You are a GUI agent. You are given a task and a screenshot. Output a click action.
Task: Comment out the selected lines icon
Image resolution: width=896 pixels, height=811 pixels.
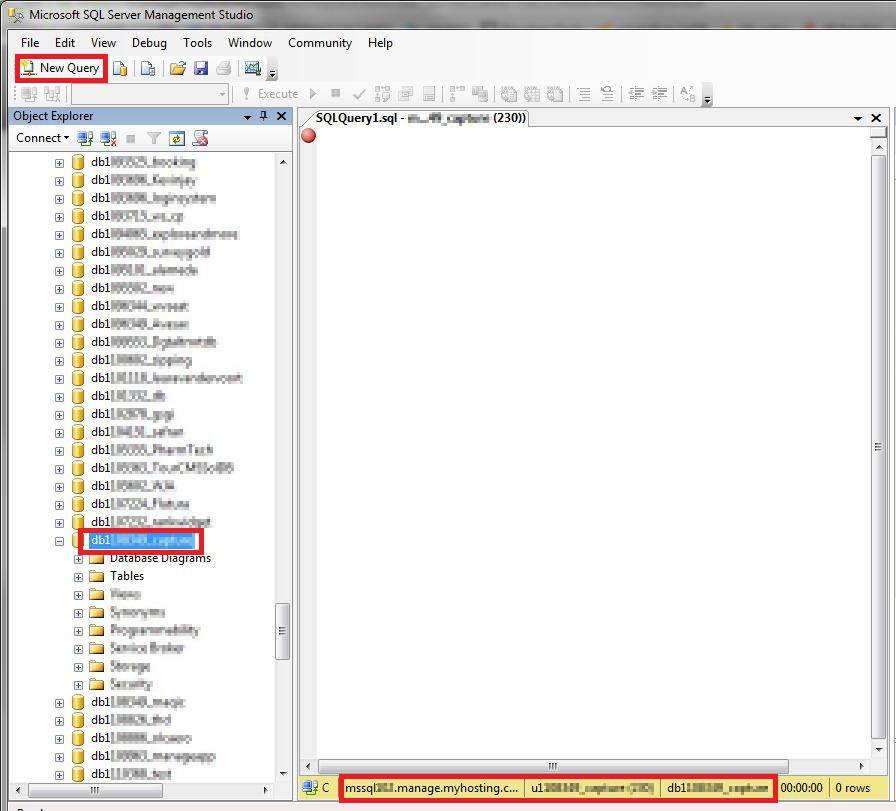click(584, 94)
